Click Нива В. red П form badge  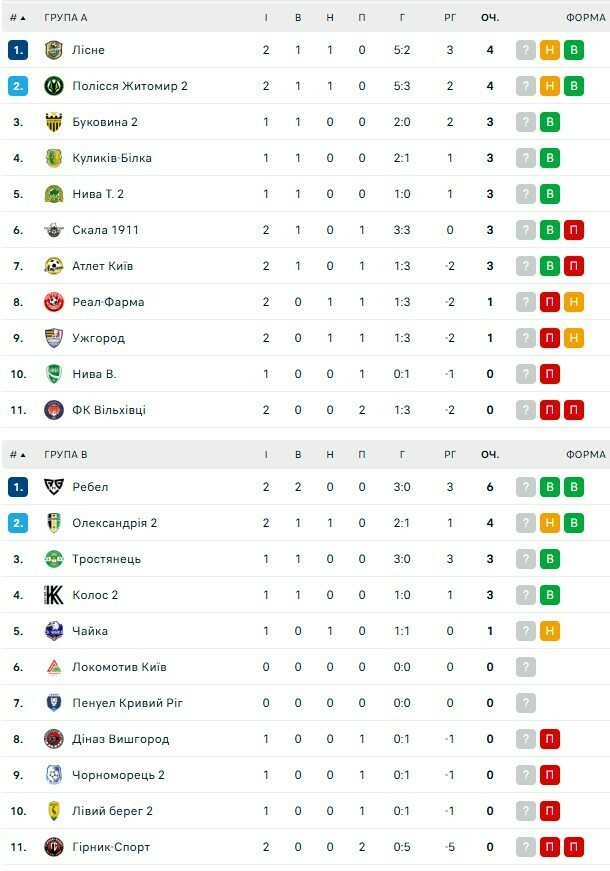point(550,374)
